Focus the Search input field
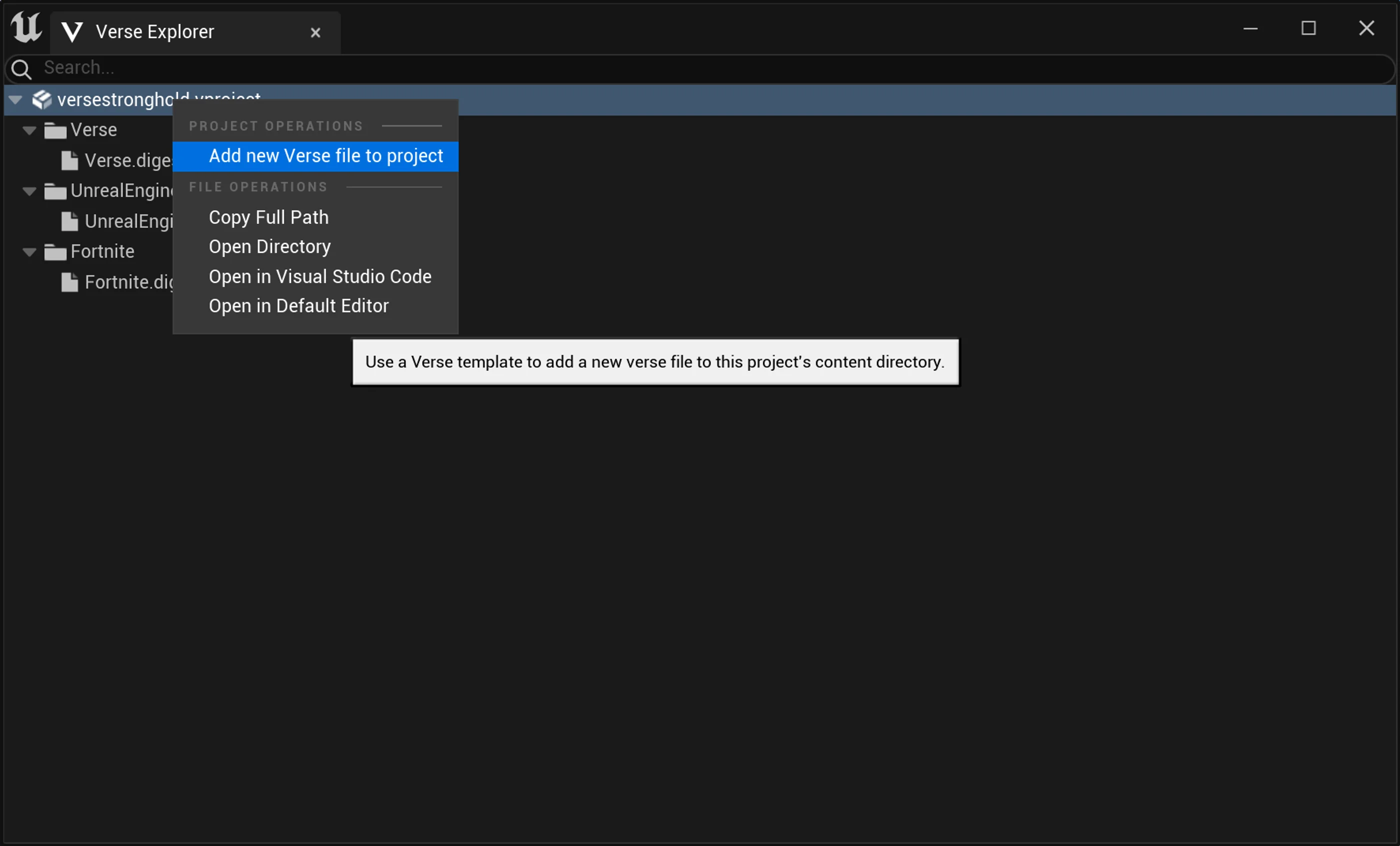The image size is (1400, 846). click(700, 68)
